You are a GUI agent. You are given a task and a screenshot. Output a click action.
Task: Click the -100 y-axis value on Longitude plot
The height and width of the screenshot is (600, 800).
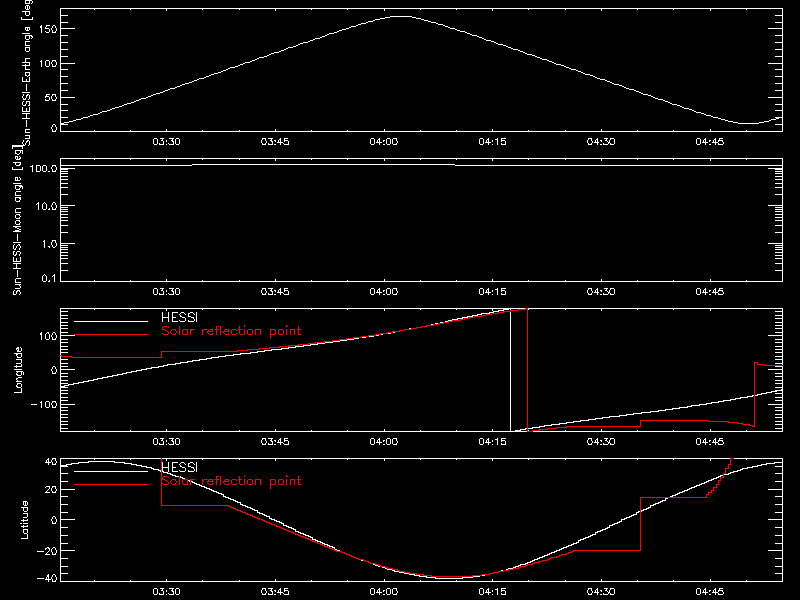[44, 404]
